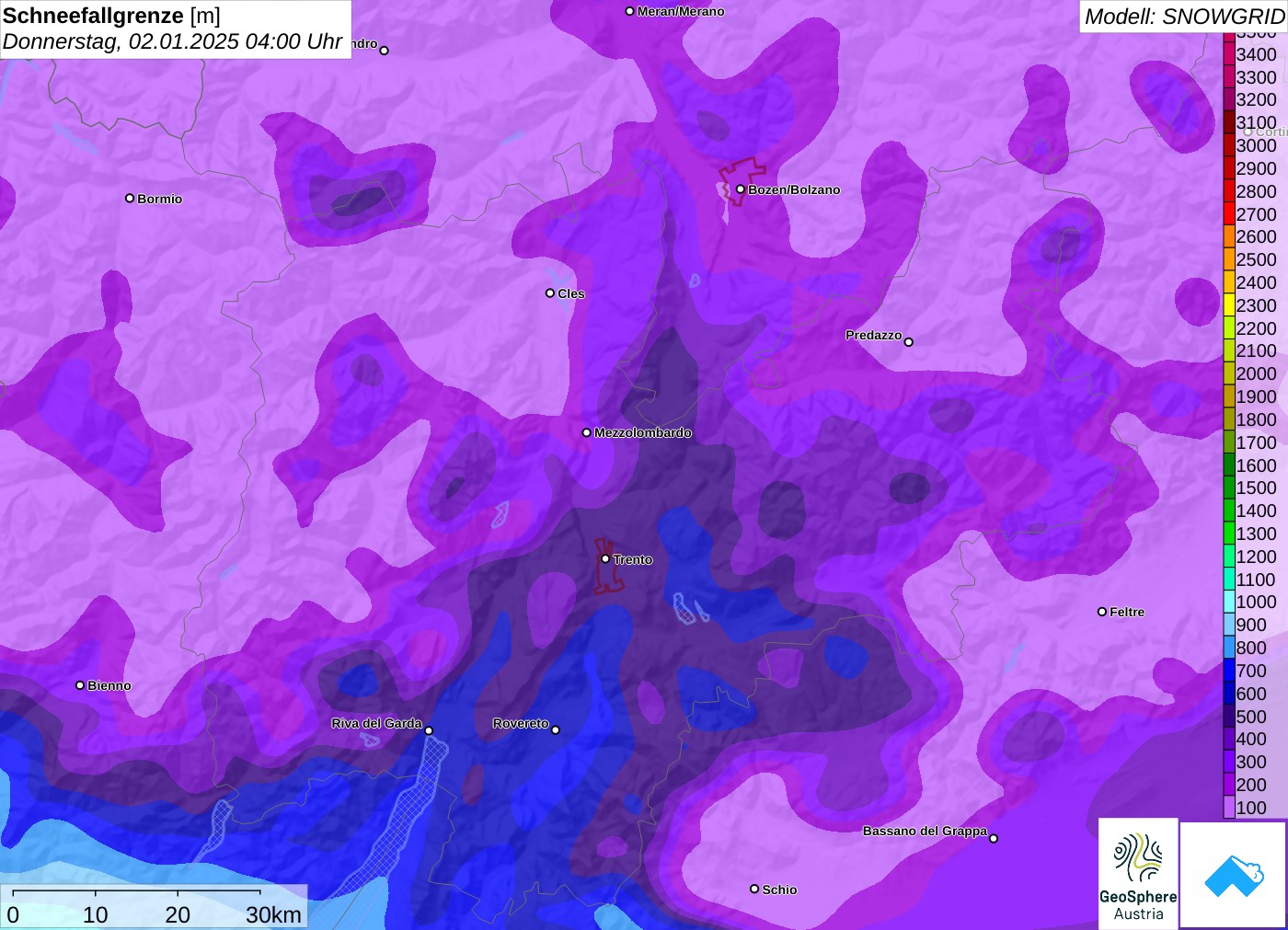Pick the legend color swatch for 3400

[1229, 54]
